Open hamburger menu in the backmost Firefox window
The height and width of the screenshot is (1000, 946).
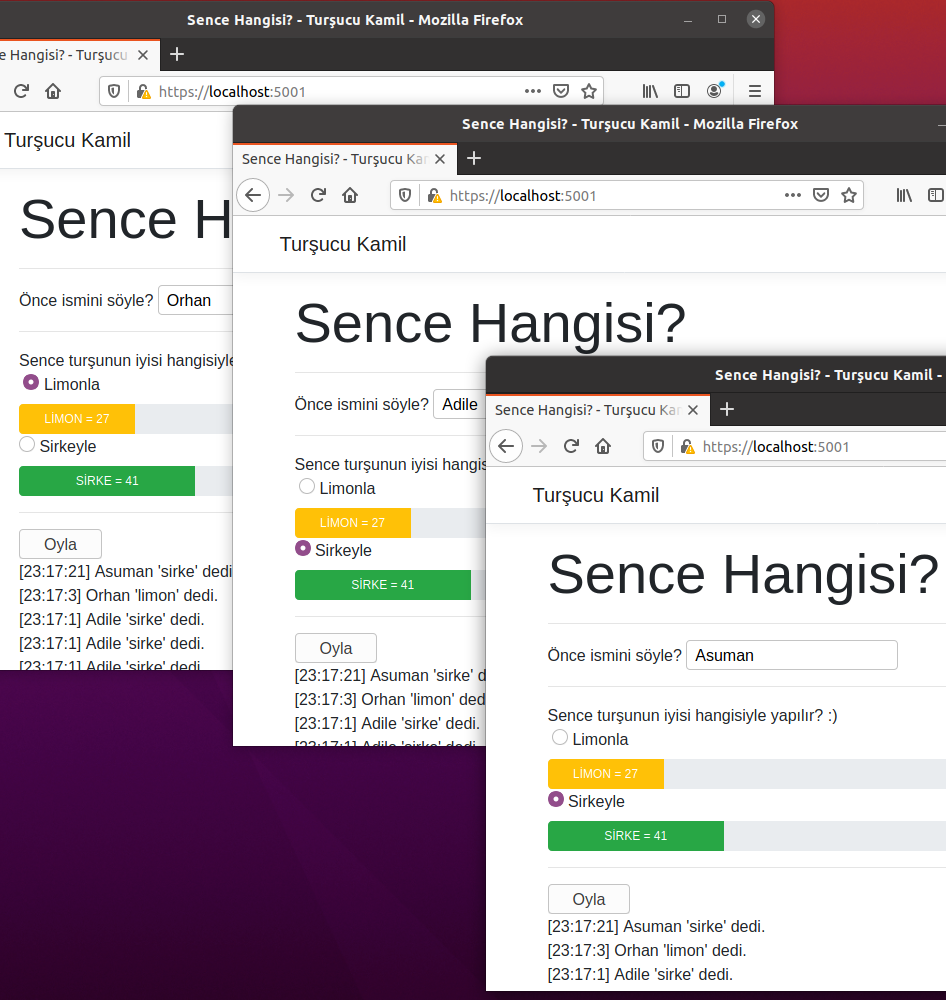[754, 91]
